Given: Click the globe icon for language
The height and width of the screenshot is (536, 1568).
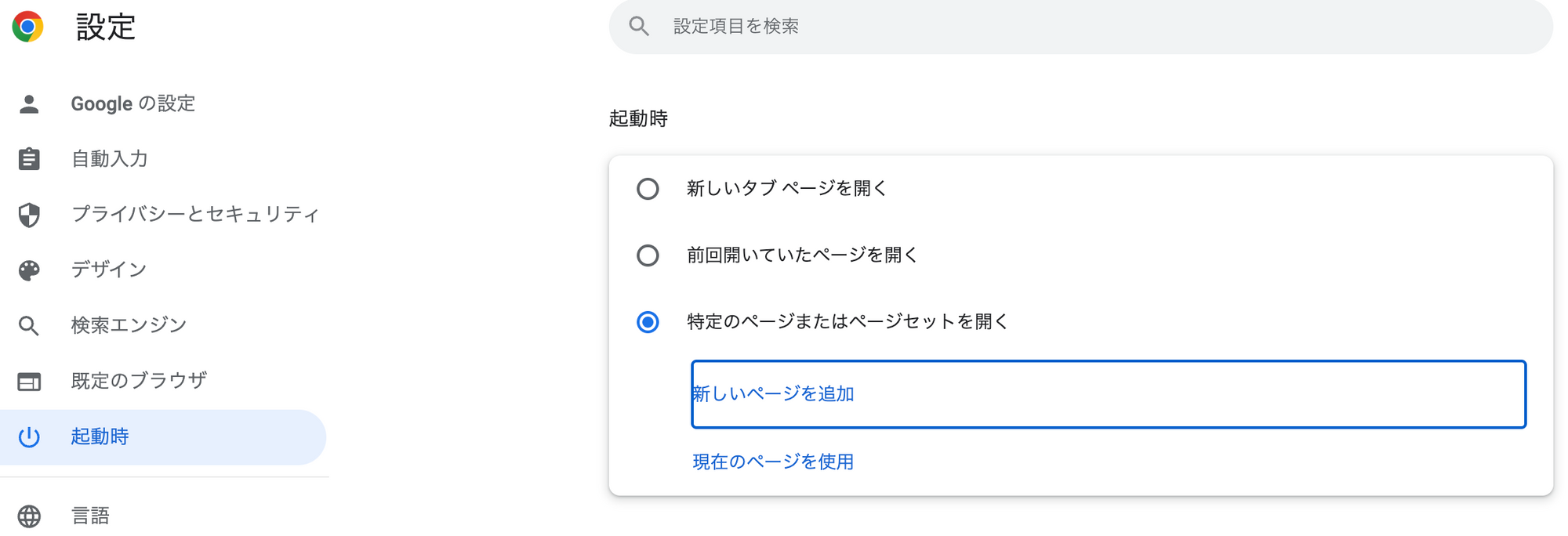Looking at the screenshot, I should point(29,516).
